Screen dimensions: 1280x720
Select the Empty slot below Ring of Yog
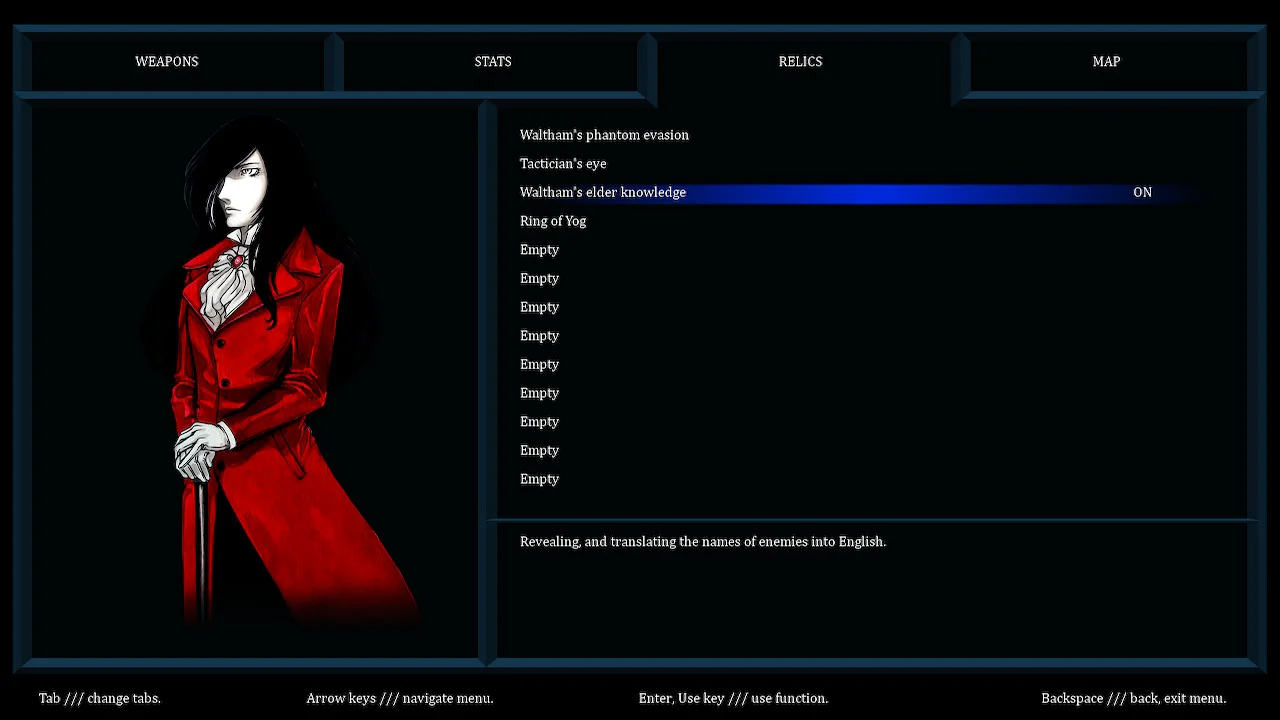[539, 249]
